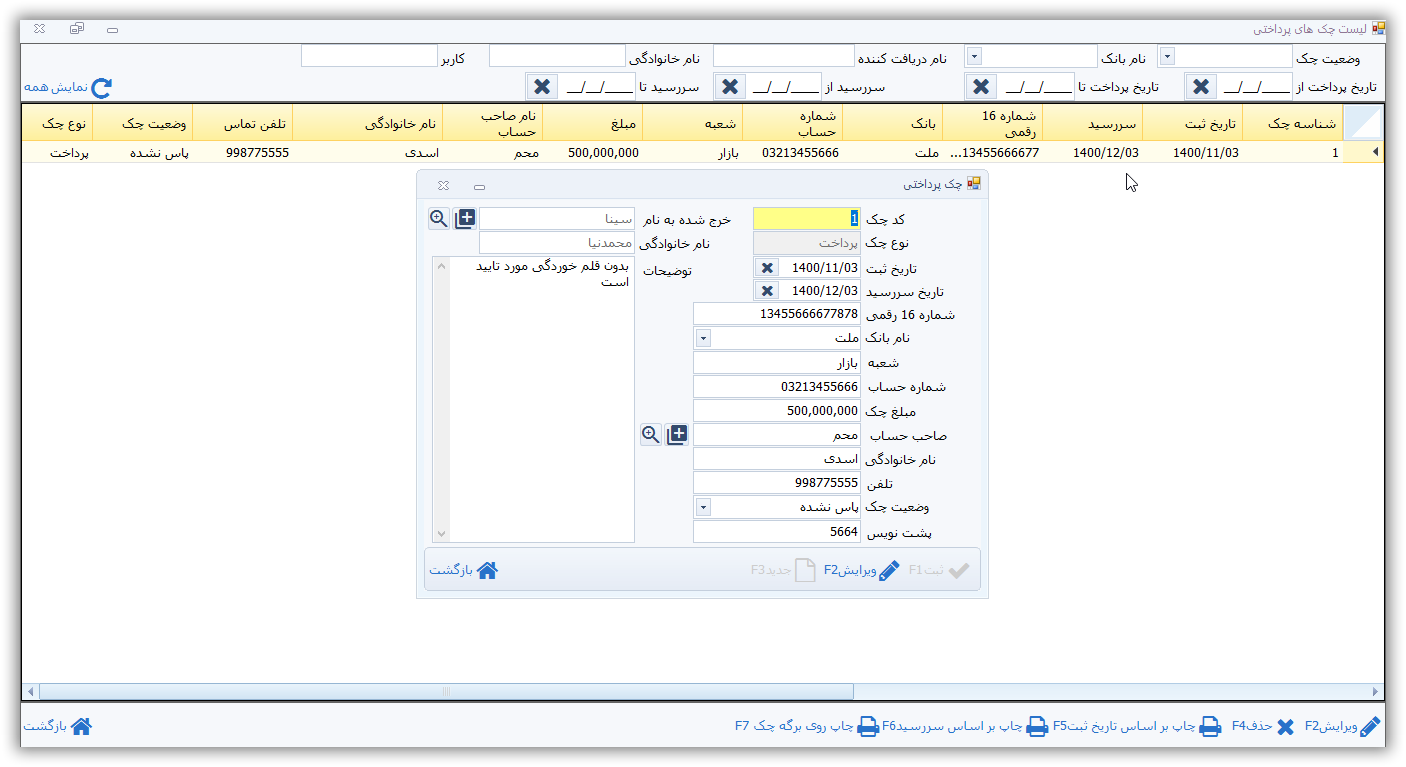1406x767 pixels.
Task: Click grid select-all corner cell
Action: pos(1364,124)
